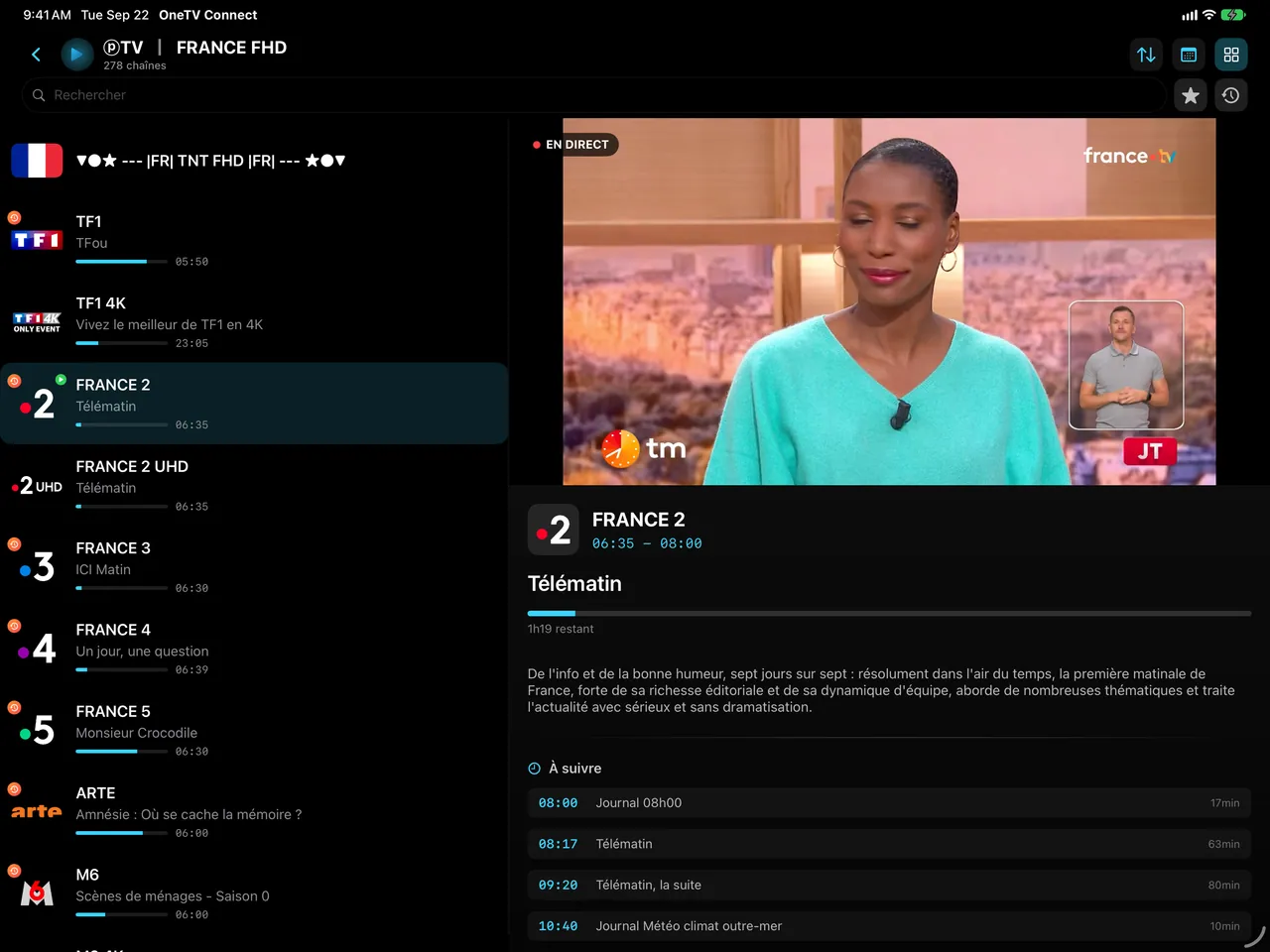Tap the France 2 now-playing green badge

tap(61, 379)
